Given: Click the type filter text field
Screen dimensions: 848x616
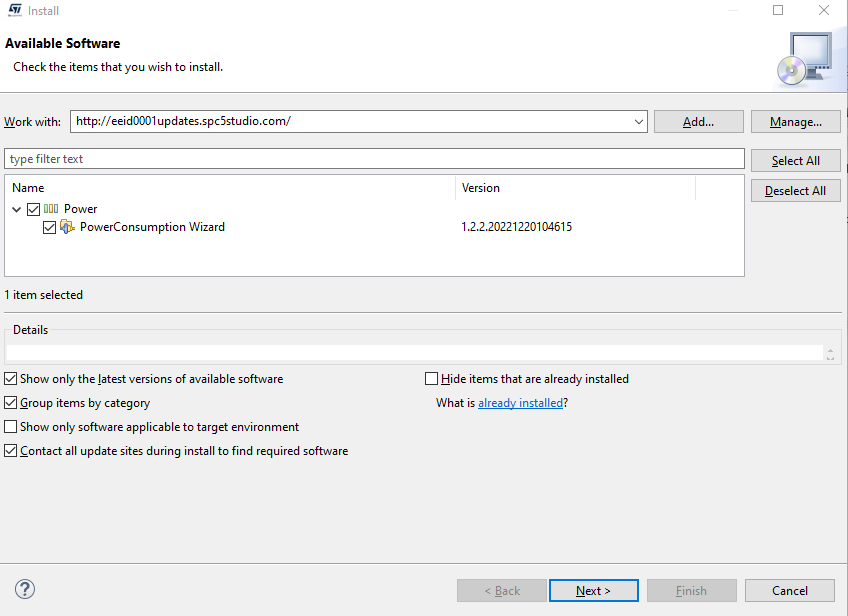Looking at the screenshot, I should click(374, 159).
